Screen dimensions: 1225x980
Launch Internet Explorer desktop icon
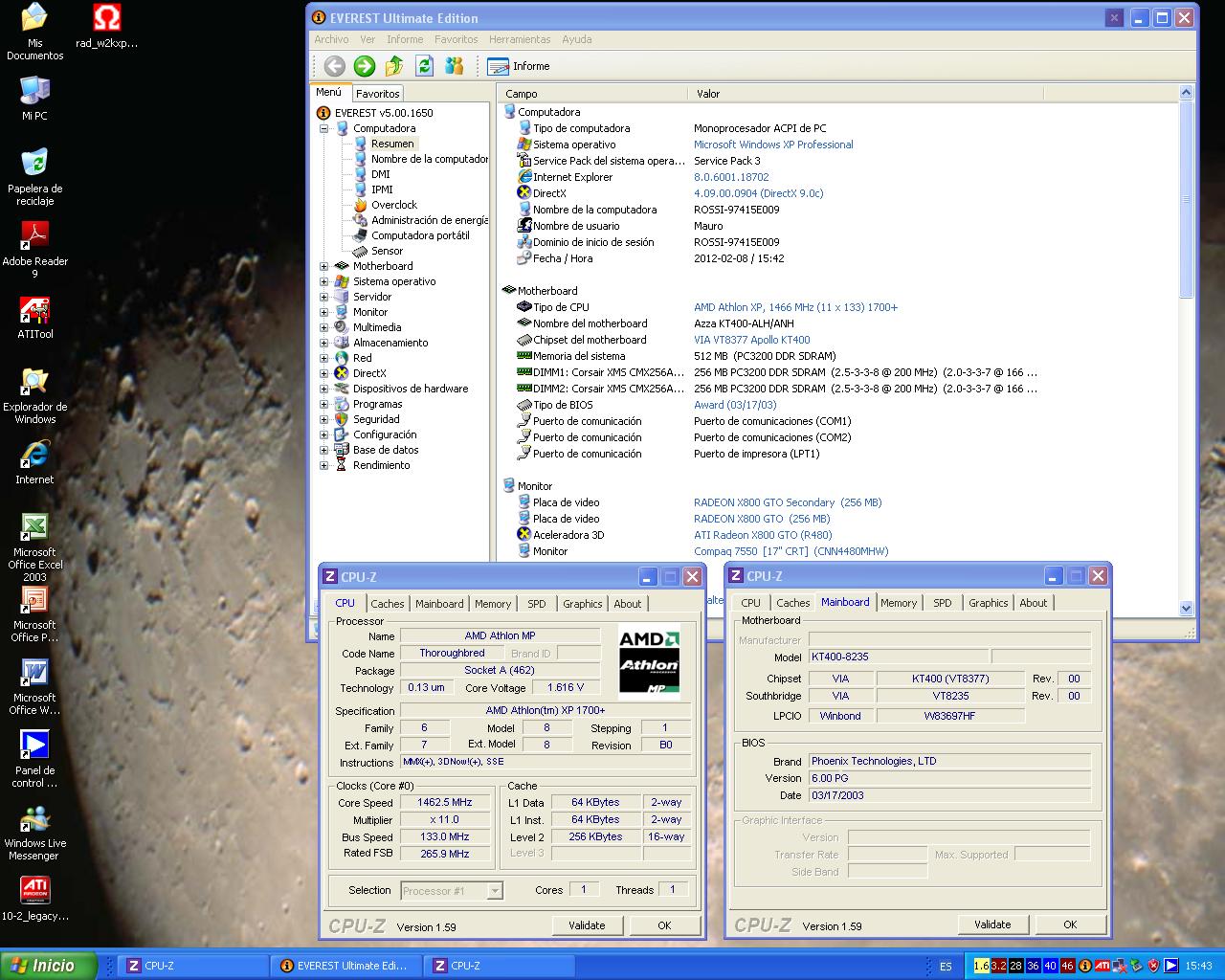[x=34, y=462]
